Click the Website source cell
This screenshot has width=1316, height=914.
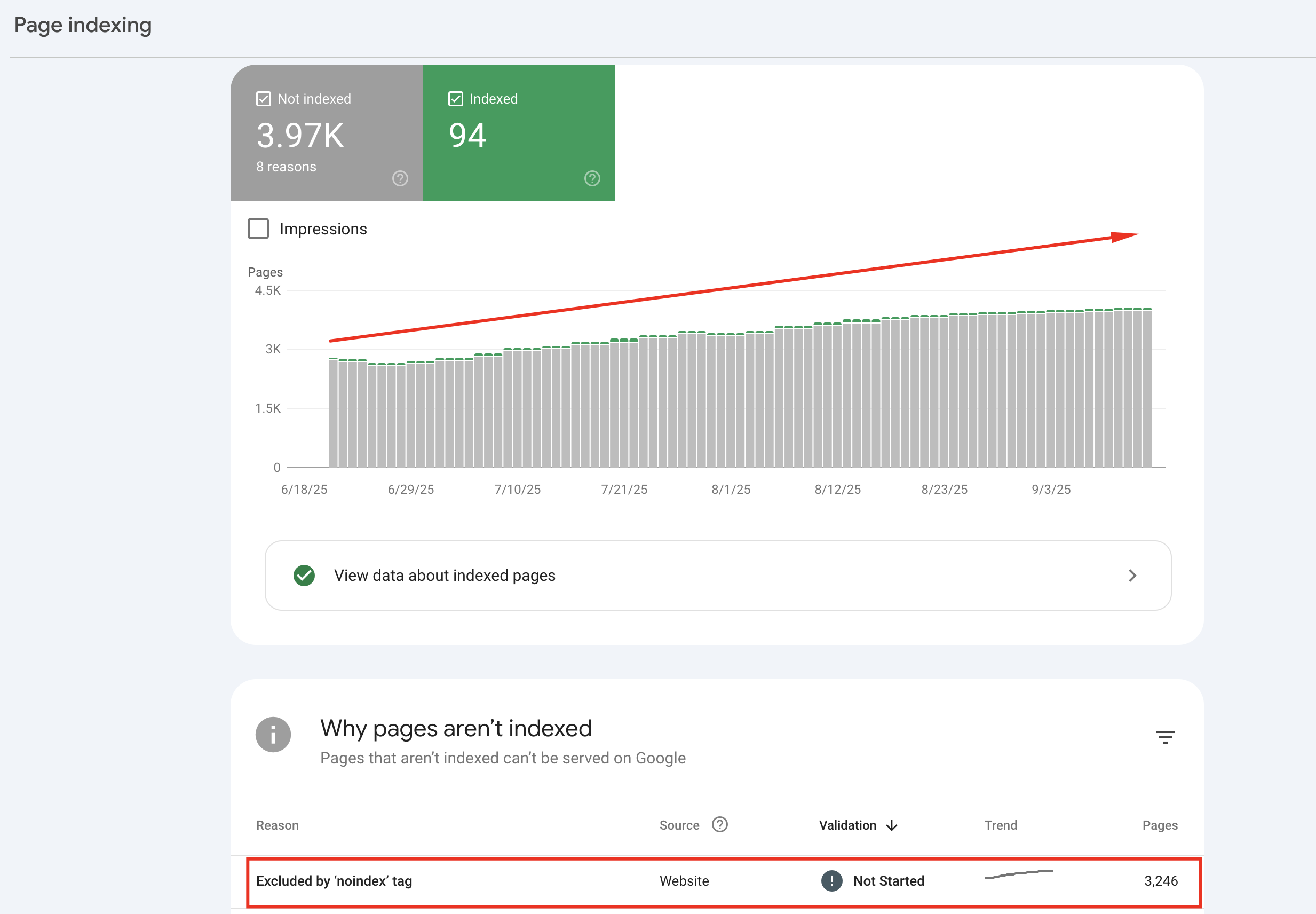(684, 881)
